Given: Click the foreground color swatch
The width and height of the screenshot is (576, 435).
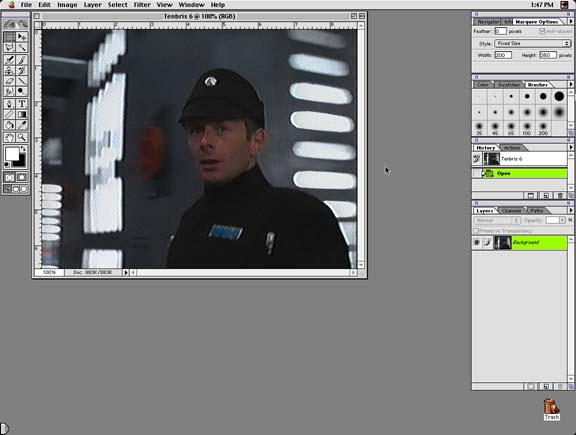Looking at the screenshot, I should tap(12, 154).
